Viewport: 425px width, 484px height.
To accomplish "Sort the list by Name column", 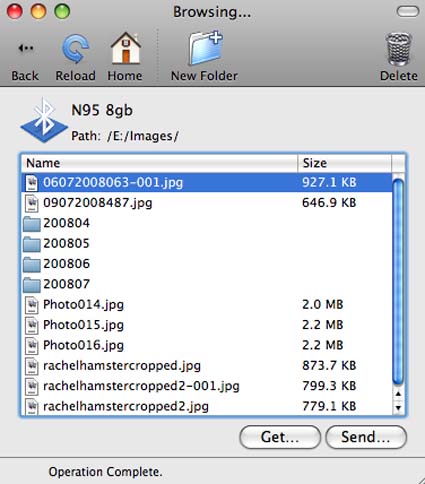I will point(159,163).
